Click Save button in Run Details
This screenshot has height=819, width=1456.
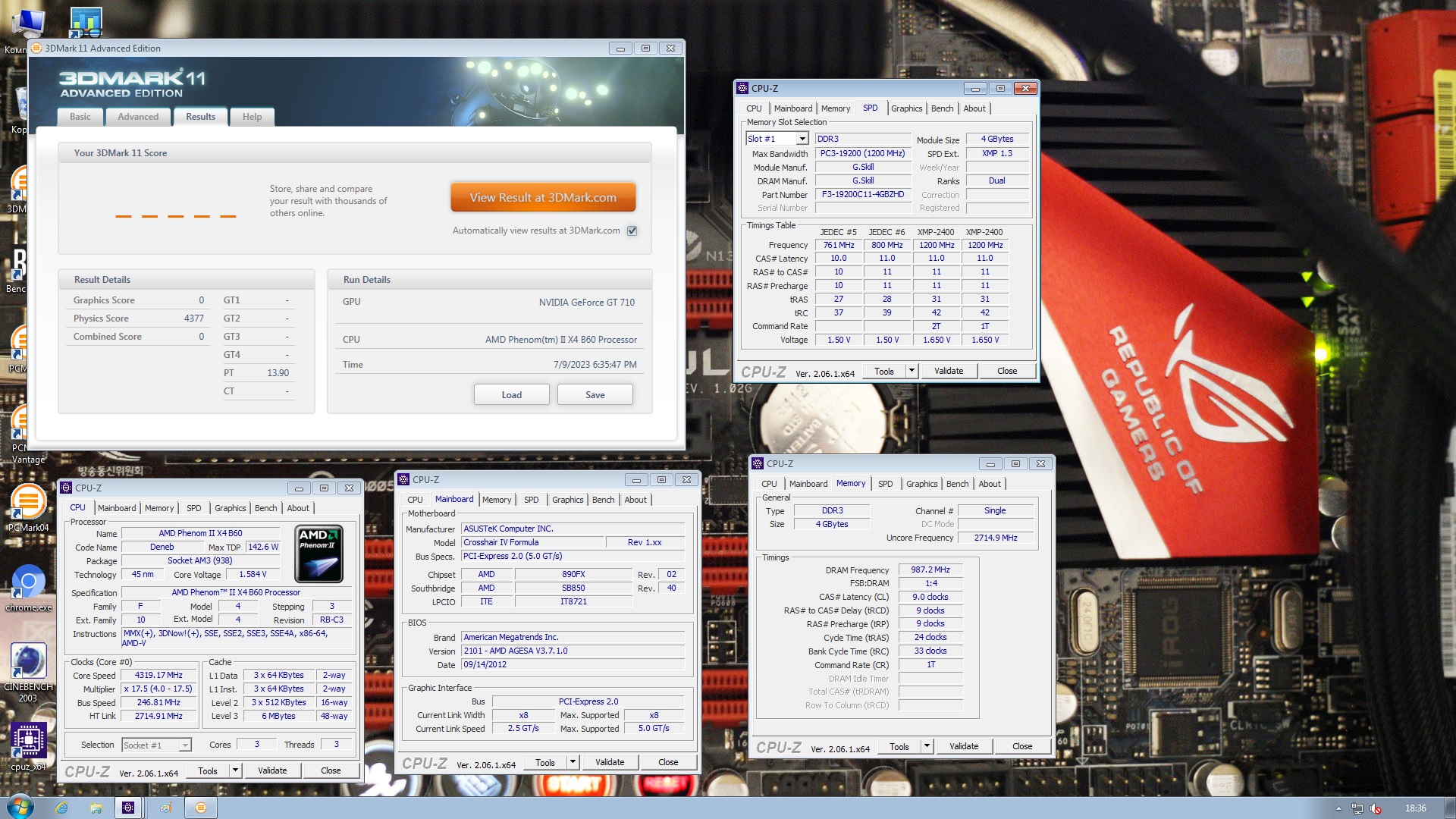(595, 395)
